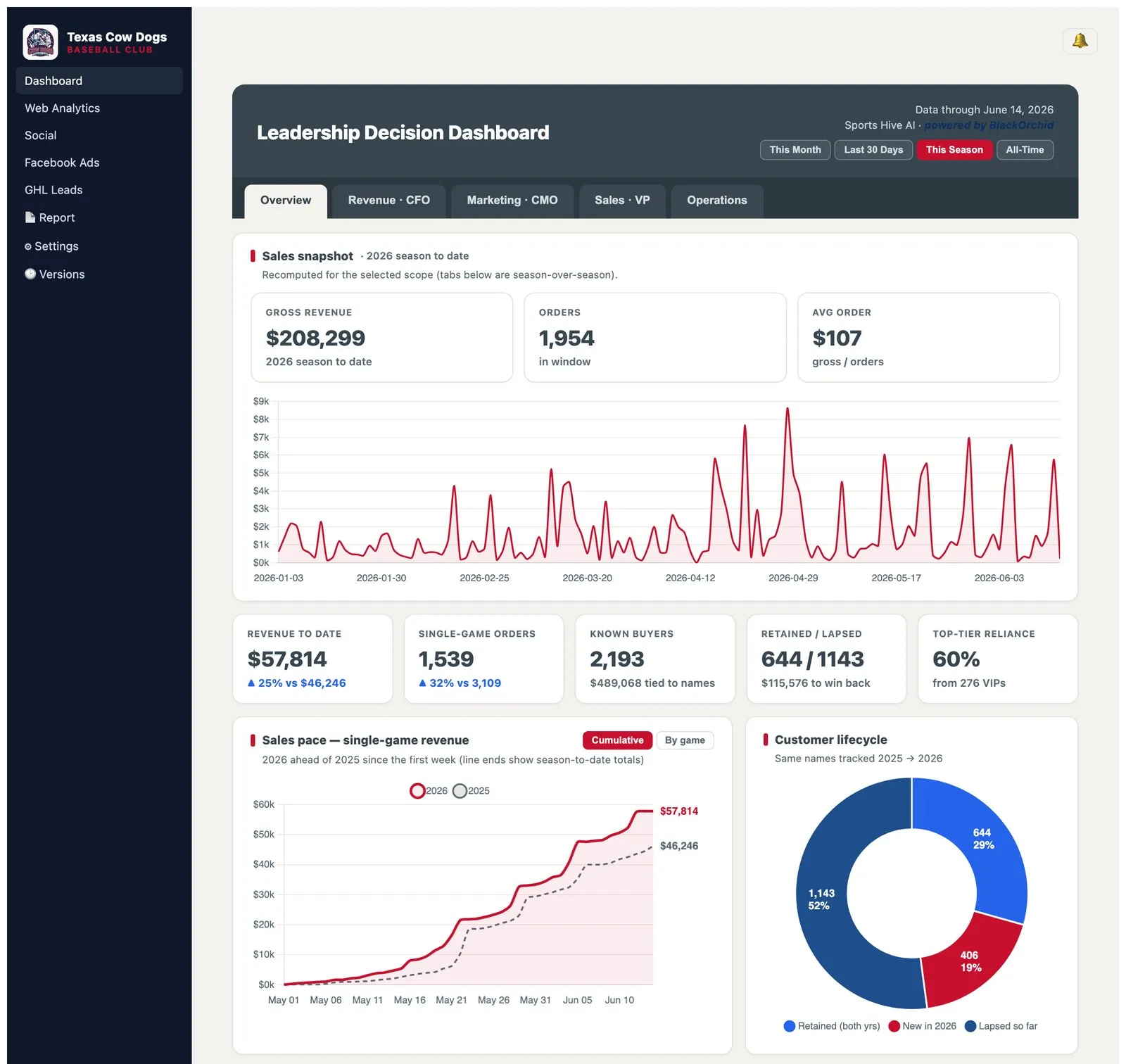Open GHL Leads in the sidebar
This screenshot has height=1064, width=1126.
coord(99,190)
